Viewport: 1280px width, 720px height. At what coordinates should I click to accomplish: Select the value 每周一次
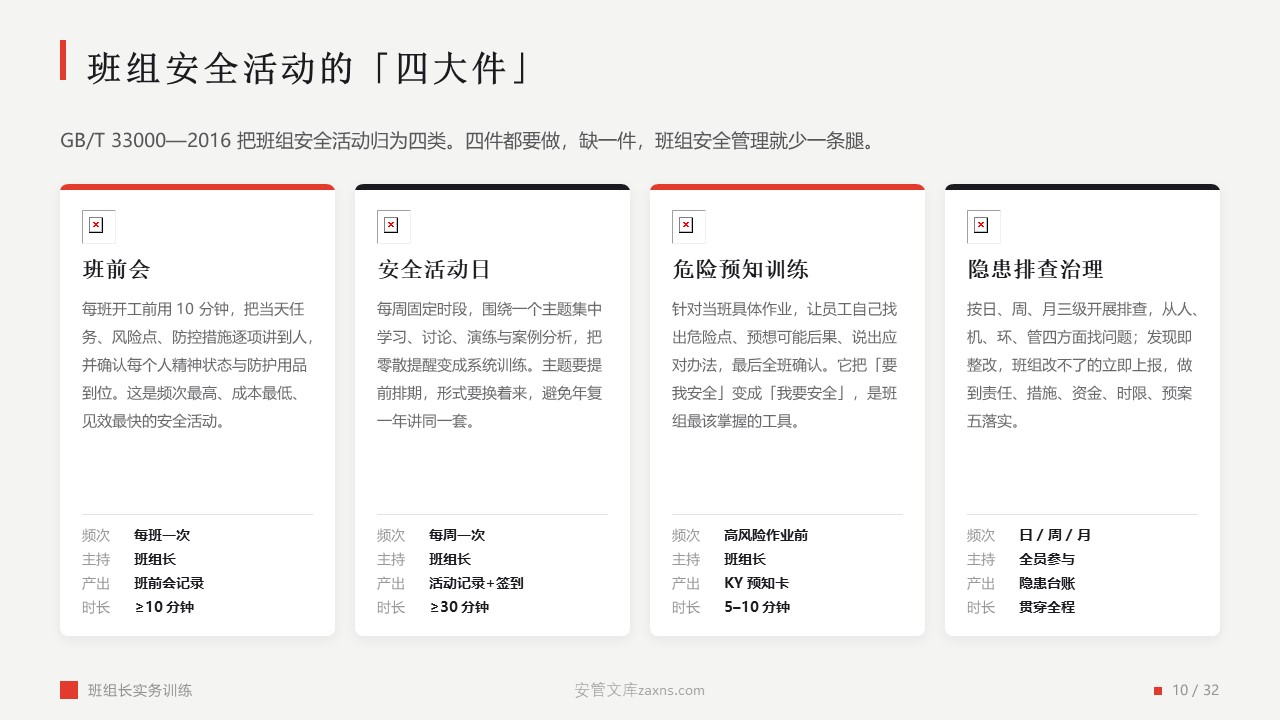tap(457, 535)
